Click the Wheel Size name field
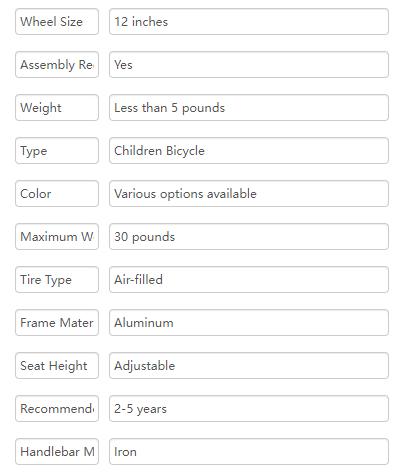Screen dimensions: 400x474 click(57, 22)
